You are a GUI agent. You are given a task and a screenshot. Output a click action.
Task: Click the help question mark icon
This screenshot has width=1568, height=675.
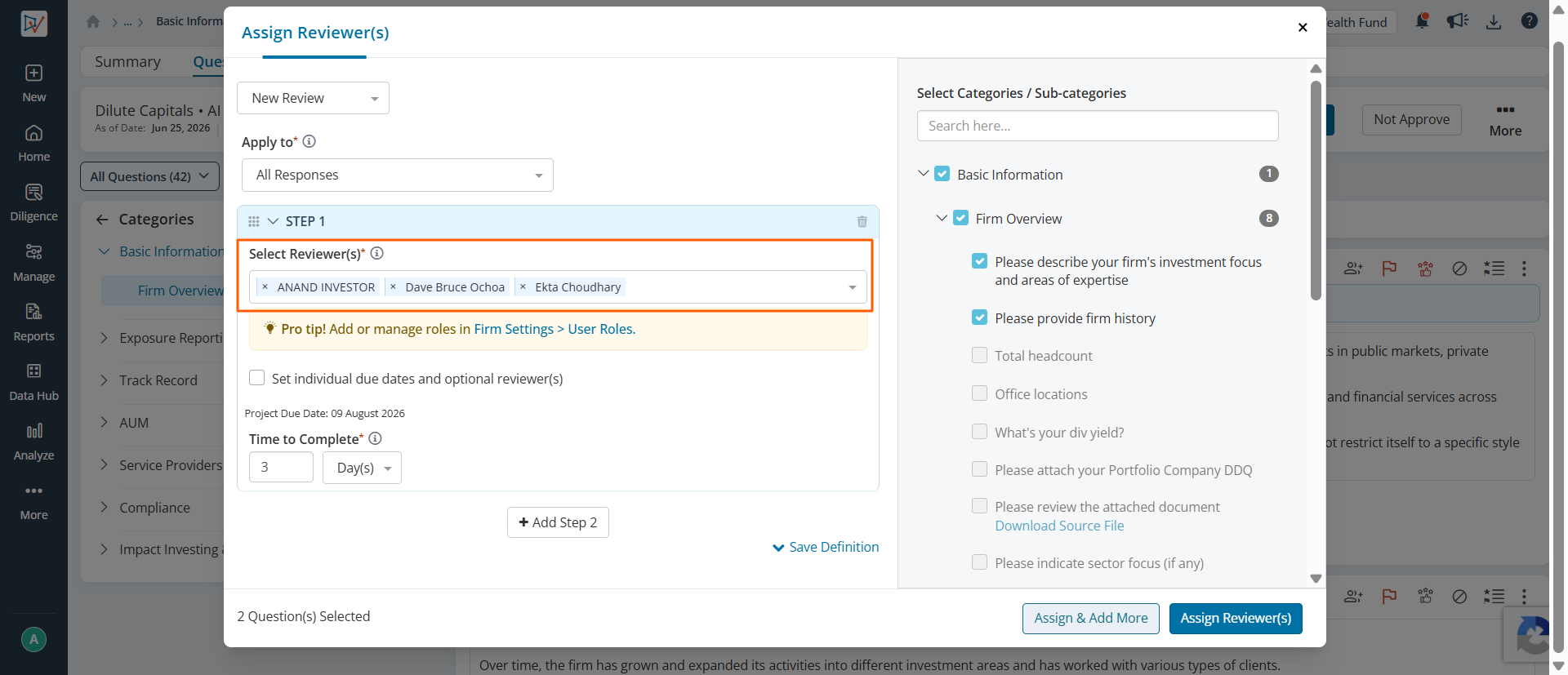pyautogui.click(x=1530, y=21)
